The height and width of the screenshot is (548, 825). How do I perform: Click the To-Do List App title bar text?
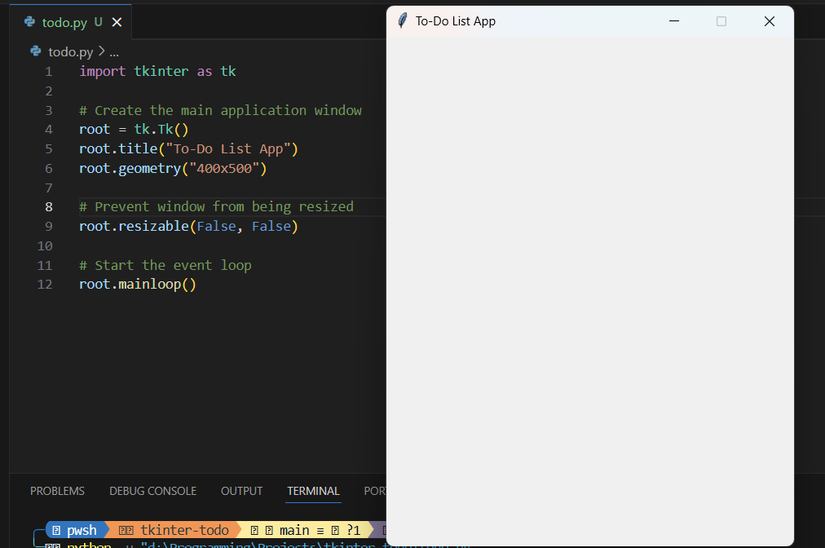click(456, 21)
